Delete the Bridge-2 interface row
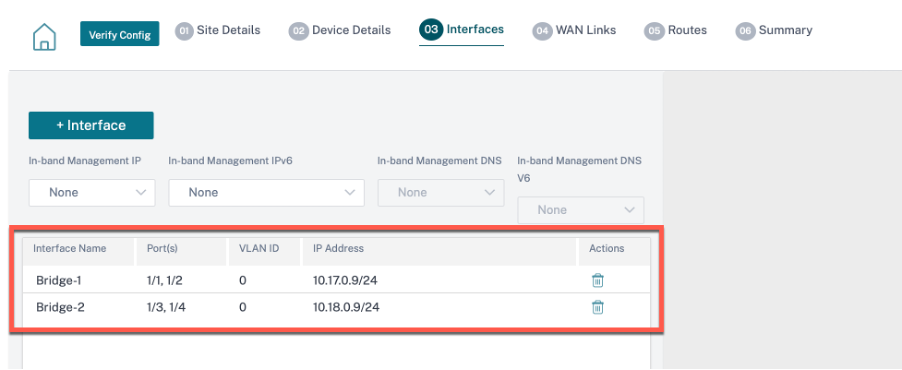 [598, 307]
